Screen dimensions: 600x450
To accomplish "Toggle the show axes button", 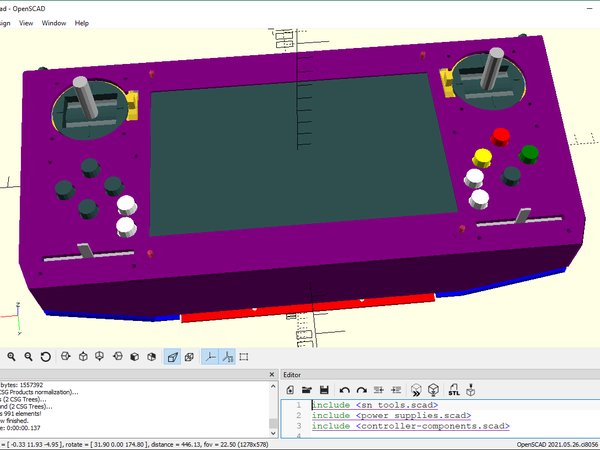I will (x=211, y=356).
